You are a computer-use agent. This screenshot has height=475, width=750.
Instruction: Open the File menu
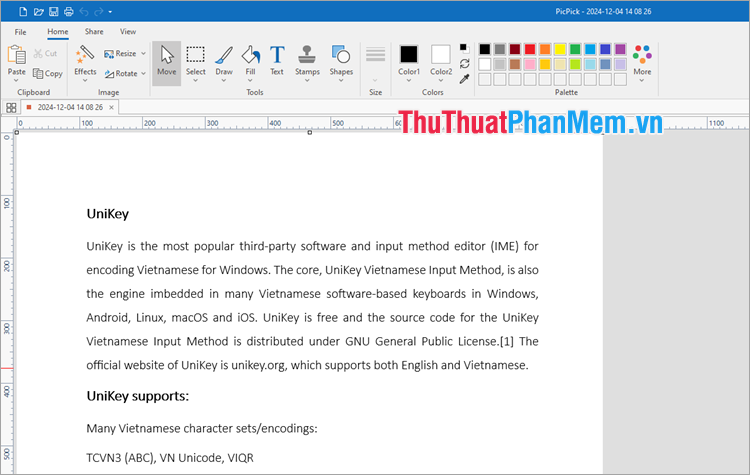[20, 32]
